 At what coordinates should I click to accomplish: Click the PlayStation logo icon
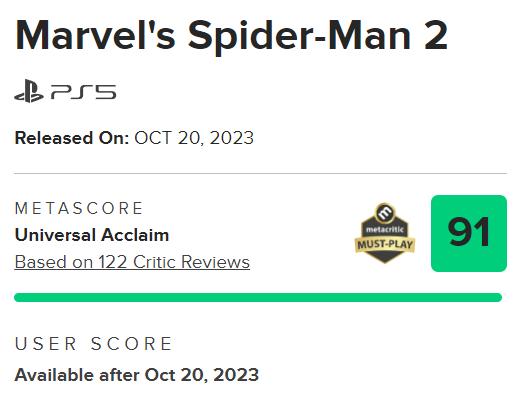pos(29,91)
